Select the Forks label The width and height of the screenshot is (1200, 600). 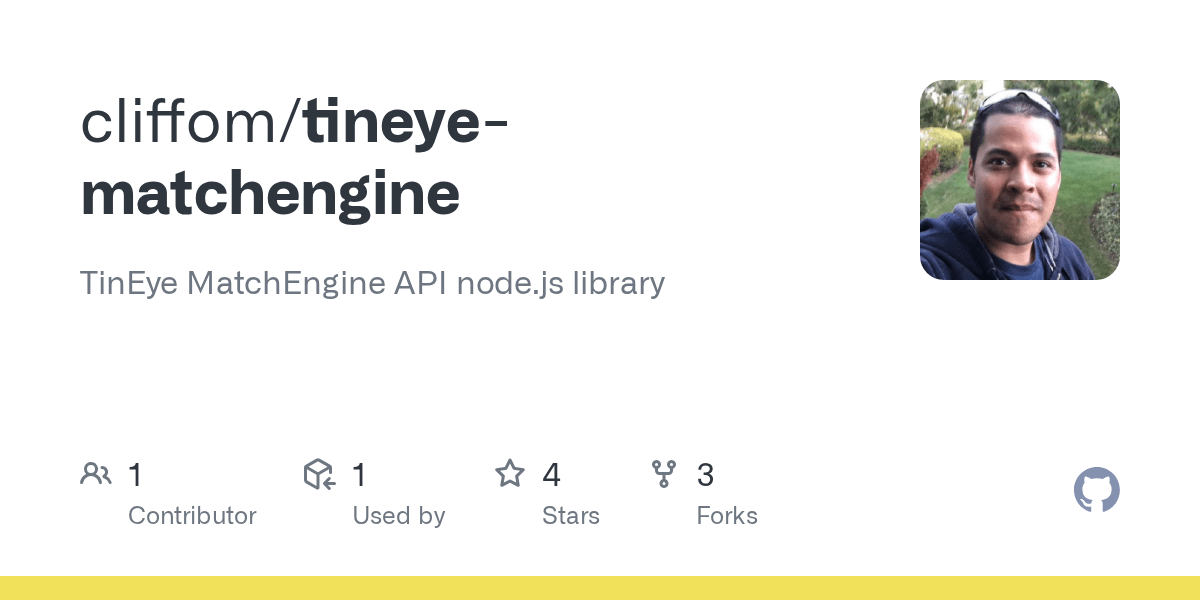[727, 516]
